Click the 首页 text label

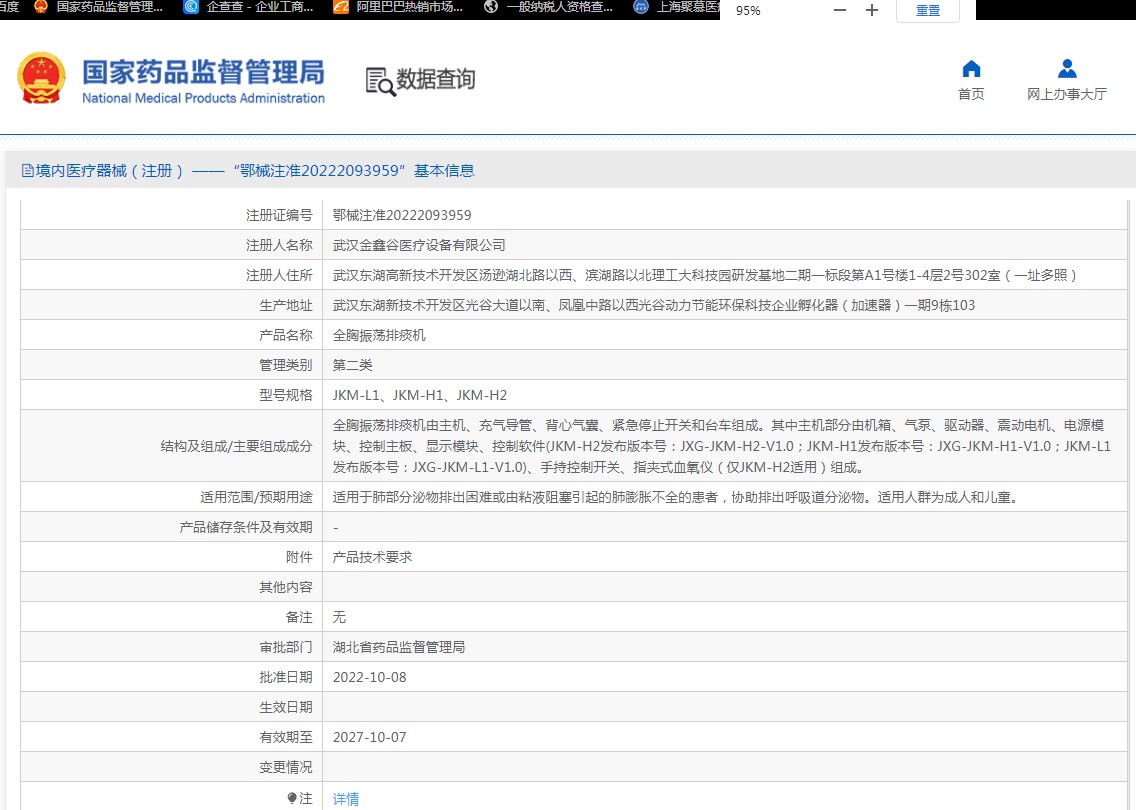point(971,94)
